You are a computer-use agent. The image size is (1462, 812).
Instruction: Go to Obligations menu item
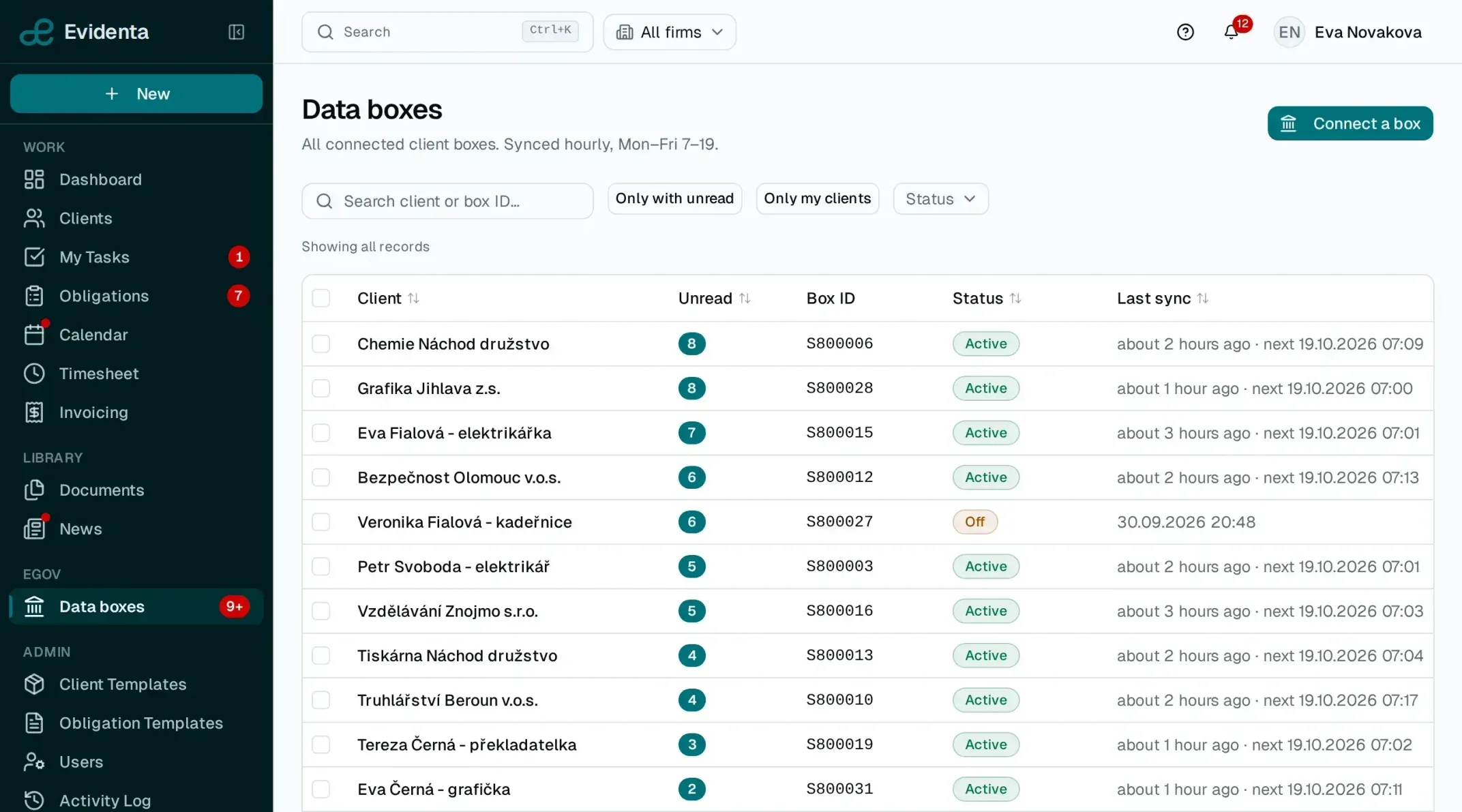tap(136, 296)
